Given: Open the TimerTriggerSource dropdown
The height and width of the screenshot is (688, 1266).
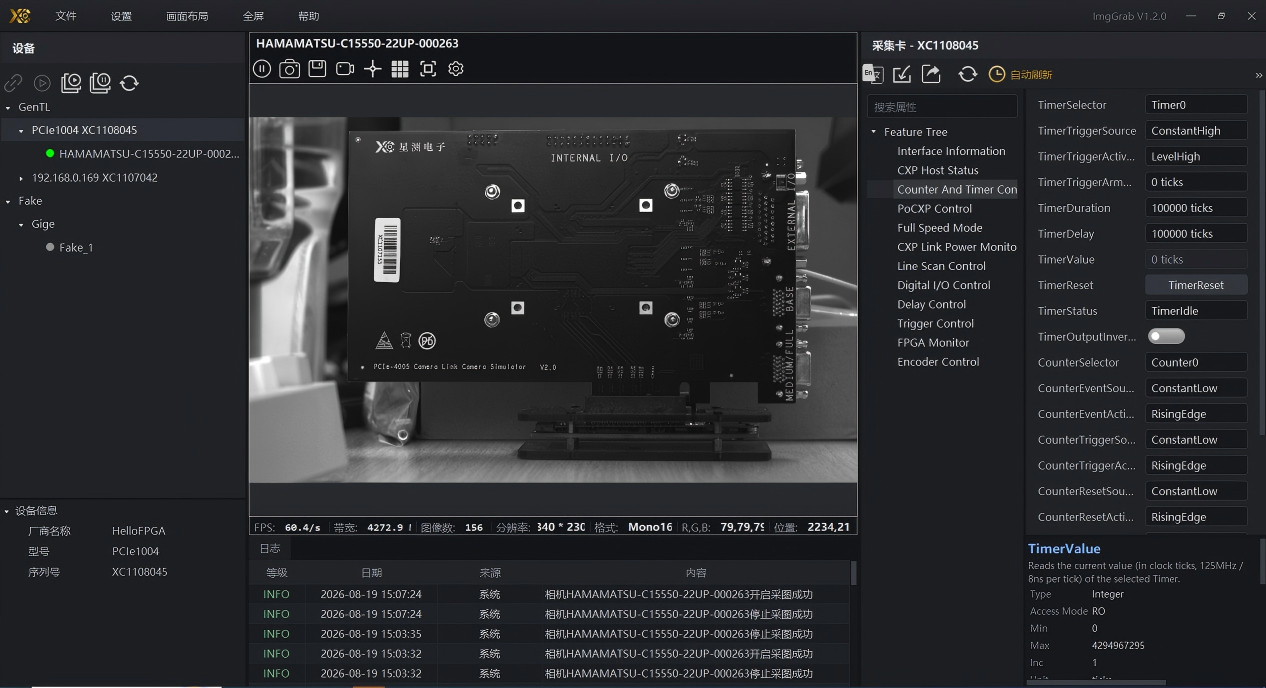Looking at the screenshot, I should (1196, 131).
